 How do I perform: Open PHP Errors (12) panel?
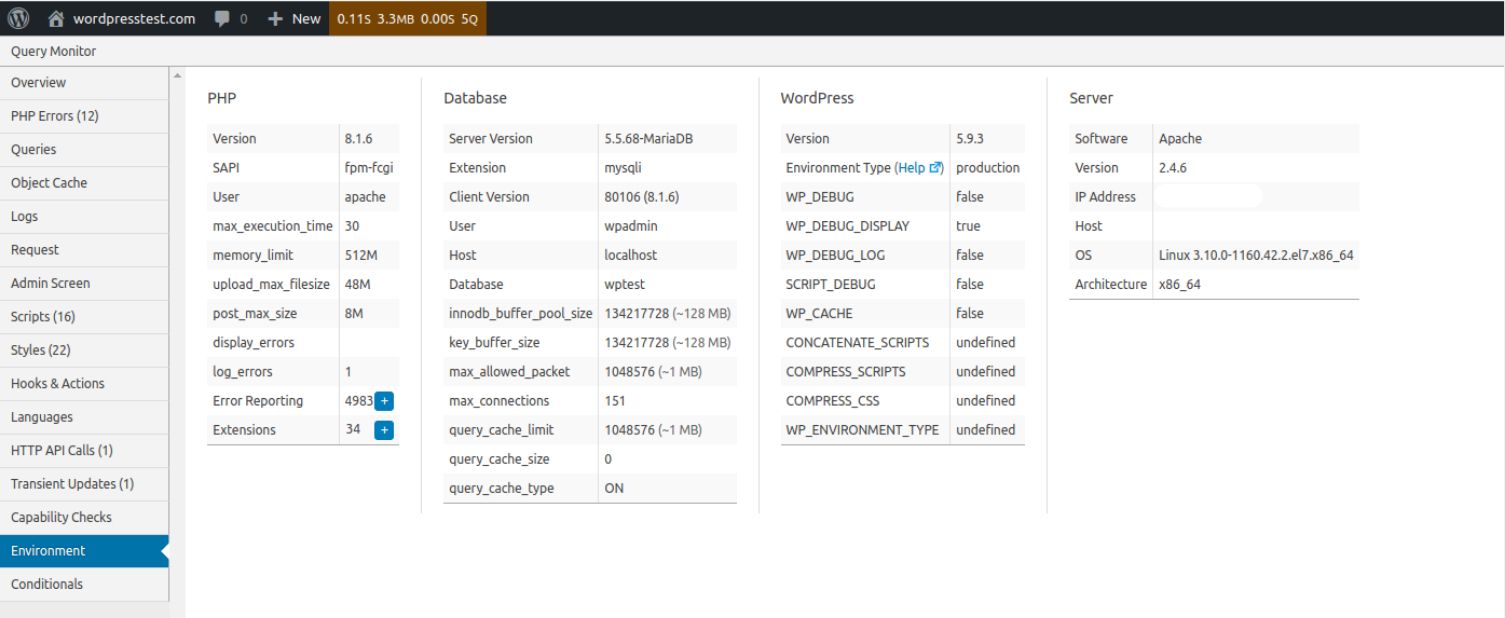click(84, 116)
